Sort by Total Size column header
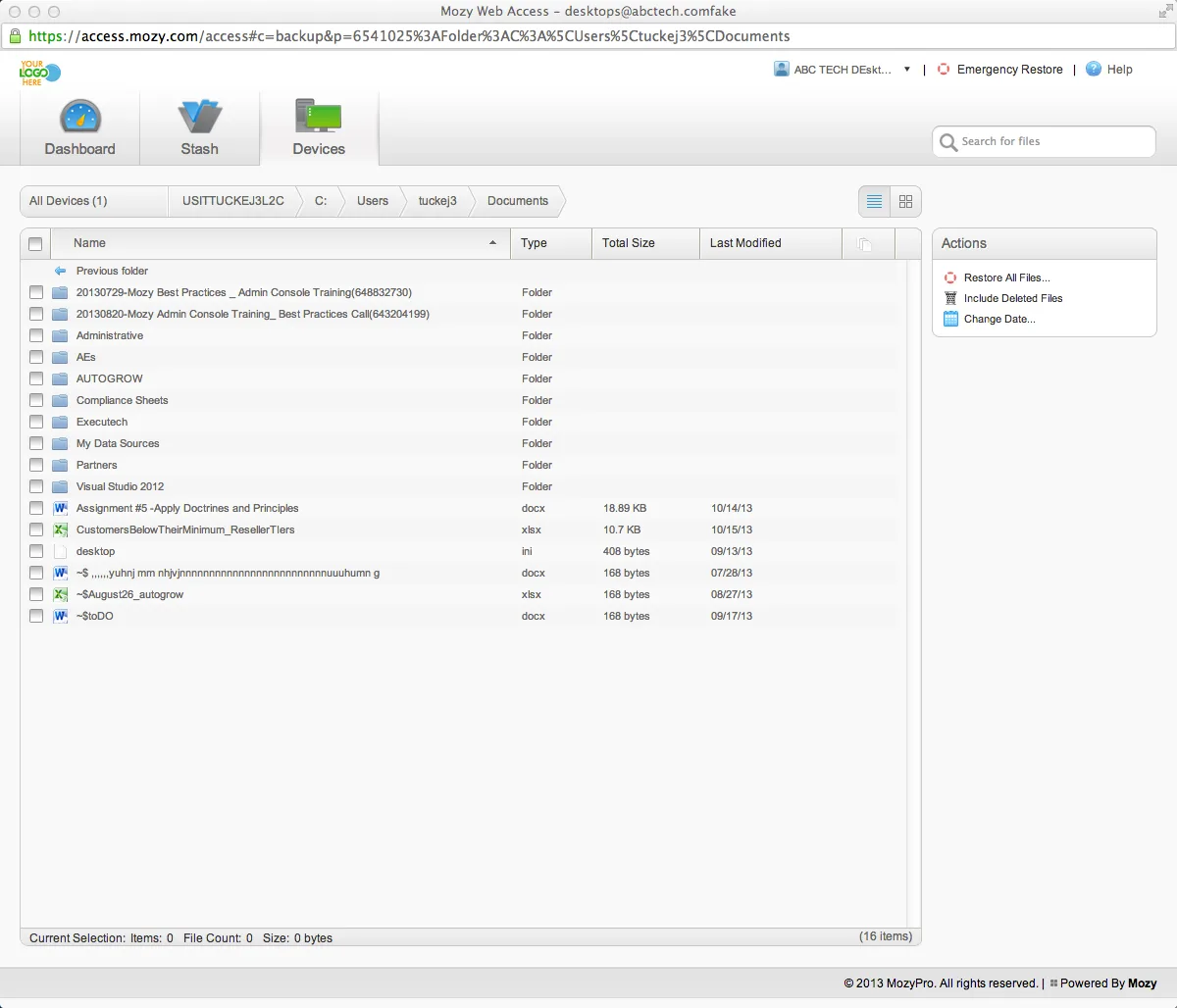The width and height of the screenshot is (1177, 1008). click(646, 243)
